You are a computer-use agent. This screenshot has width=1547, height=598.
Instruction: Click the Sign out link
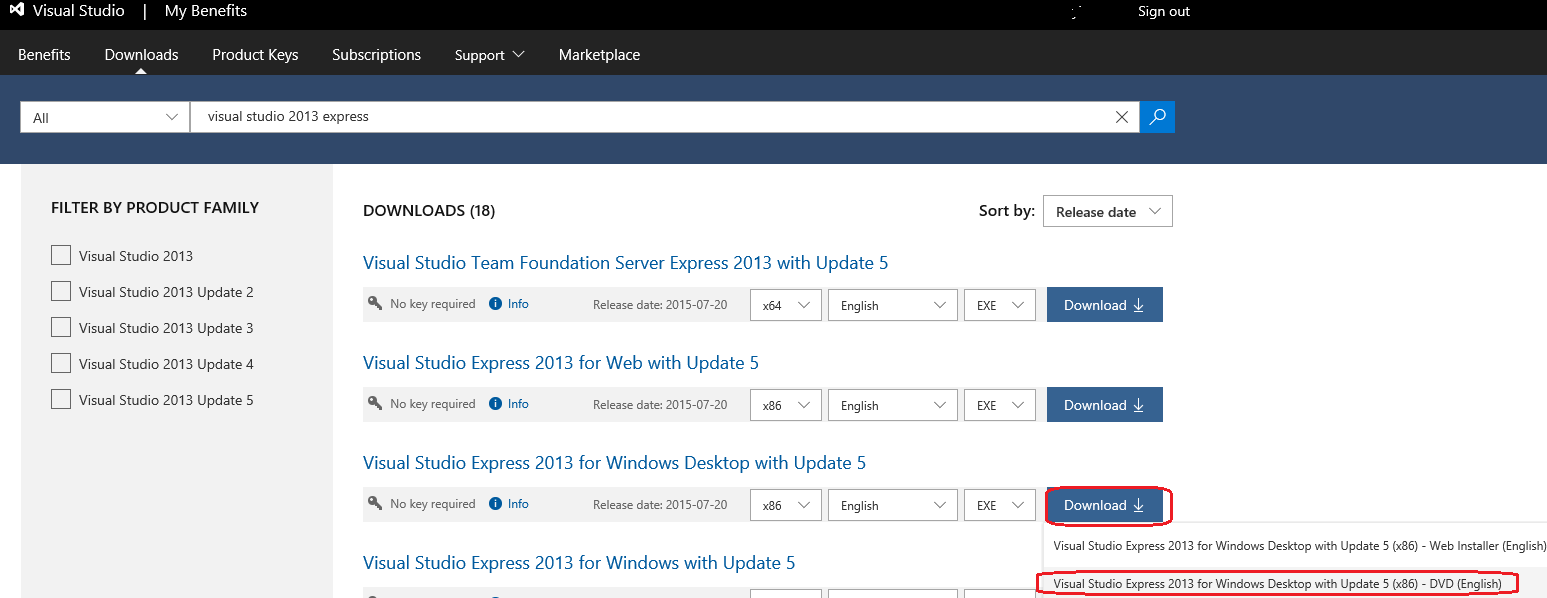(x=1163, y=11)
